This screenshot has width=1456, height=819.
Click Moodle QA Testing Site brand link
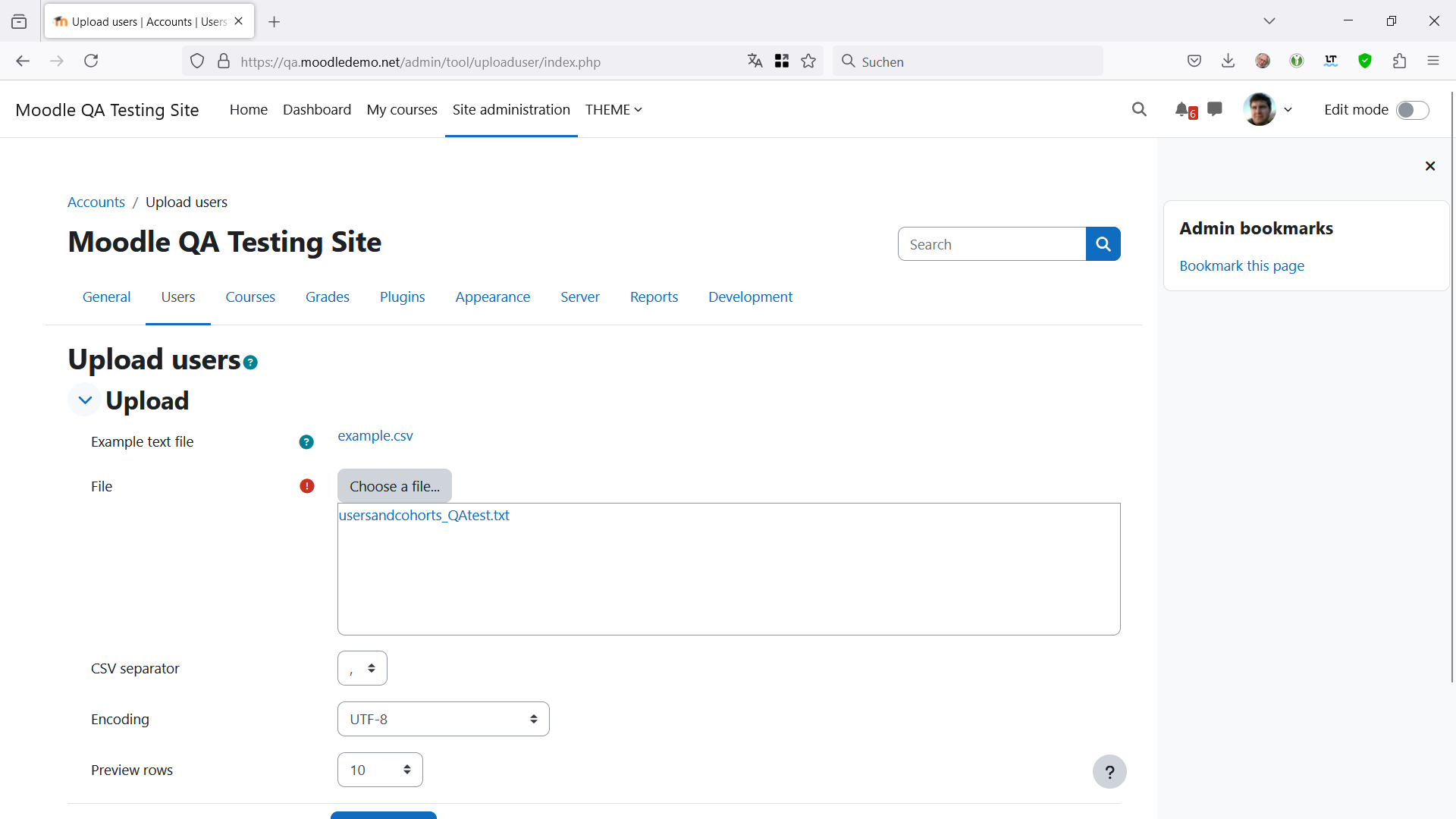coord(107,110)
